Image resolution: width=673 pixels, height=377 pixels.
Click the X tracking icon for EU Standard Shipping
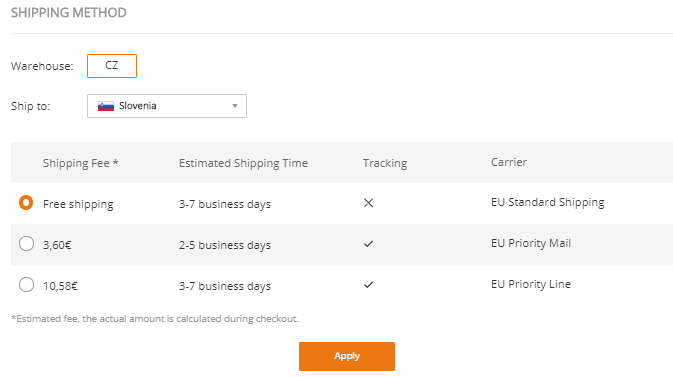coord(368,203)
